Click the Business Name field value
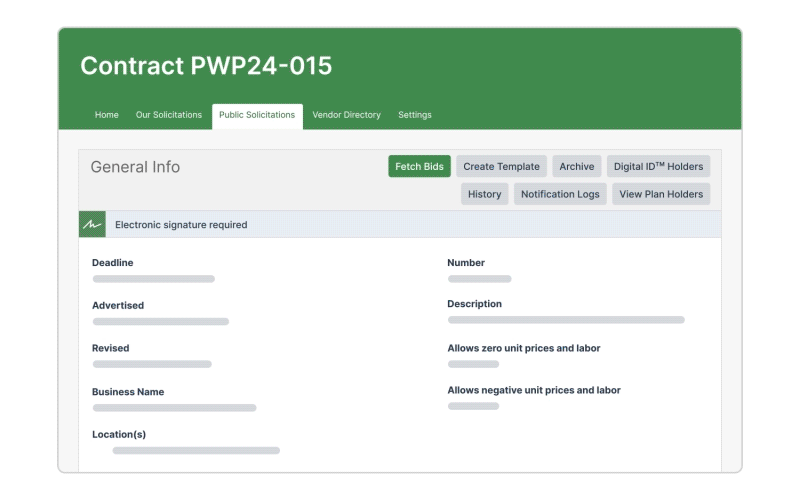 [x=174, y=408]
